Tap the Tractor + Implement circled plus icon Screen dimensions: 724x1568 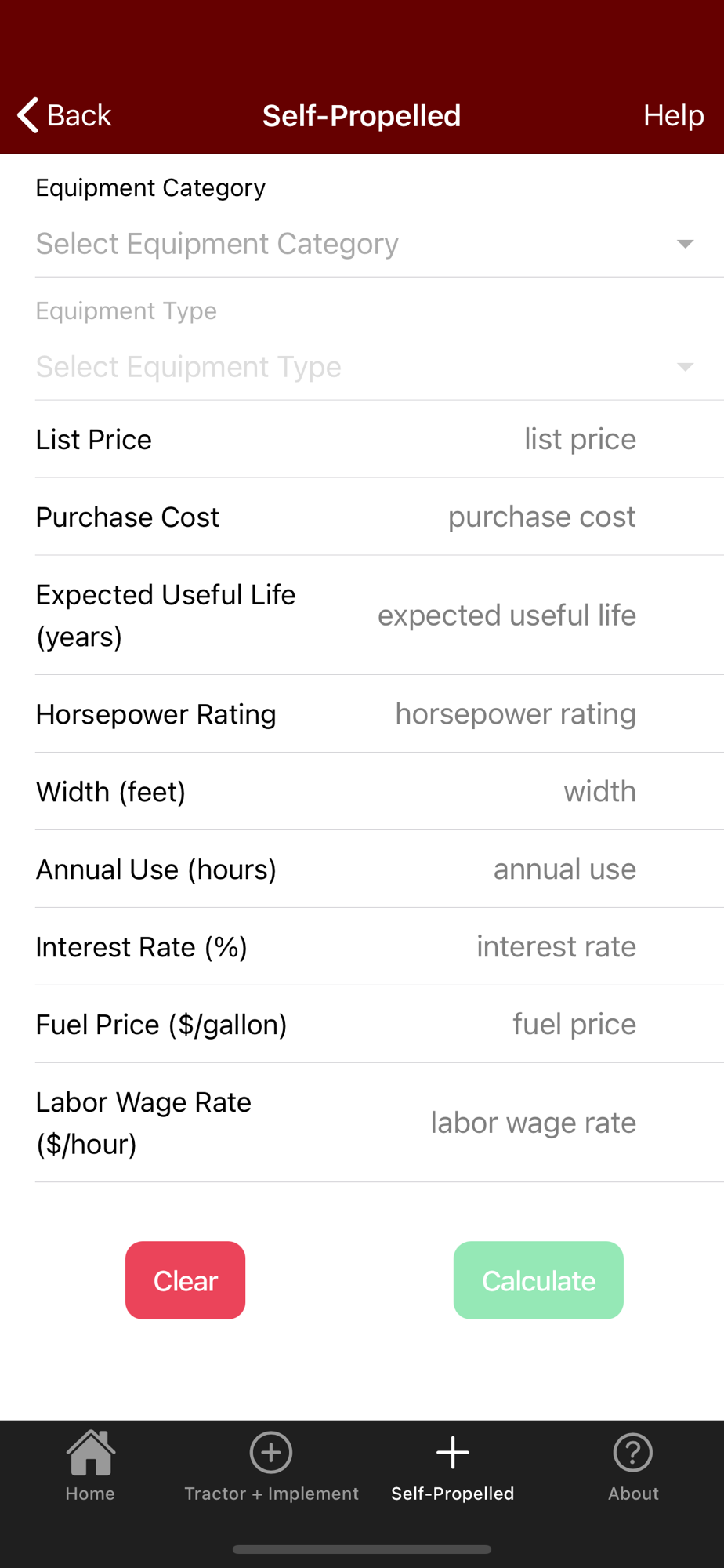tap(271, 1452)
